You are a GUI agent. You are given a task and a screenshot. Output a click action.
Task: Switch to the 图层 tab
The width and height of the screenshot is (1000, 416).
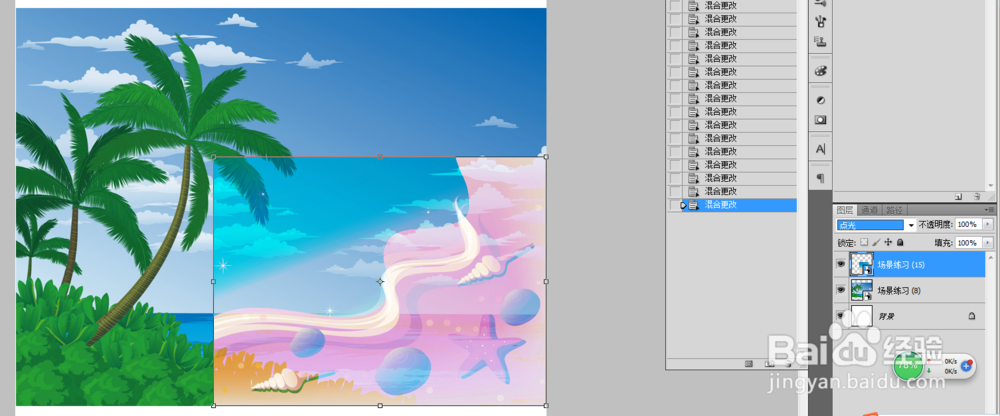pyautogui.click(x=845, y=210)
